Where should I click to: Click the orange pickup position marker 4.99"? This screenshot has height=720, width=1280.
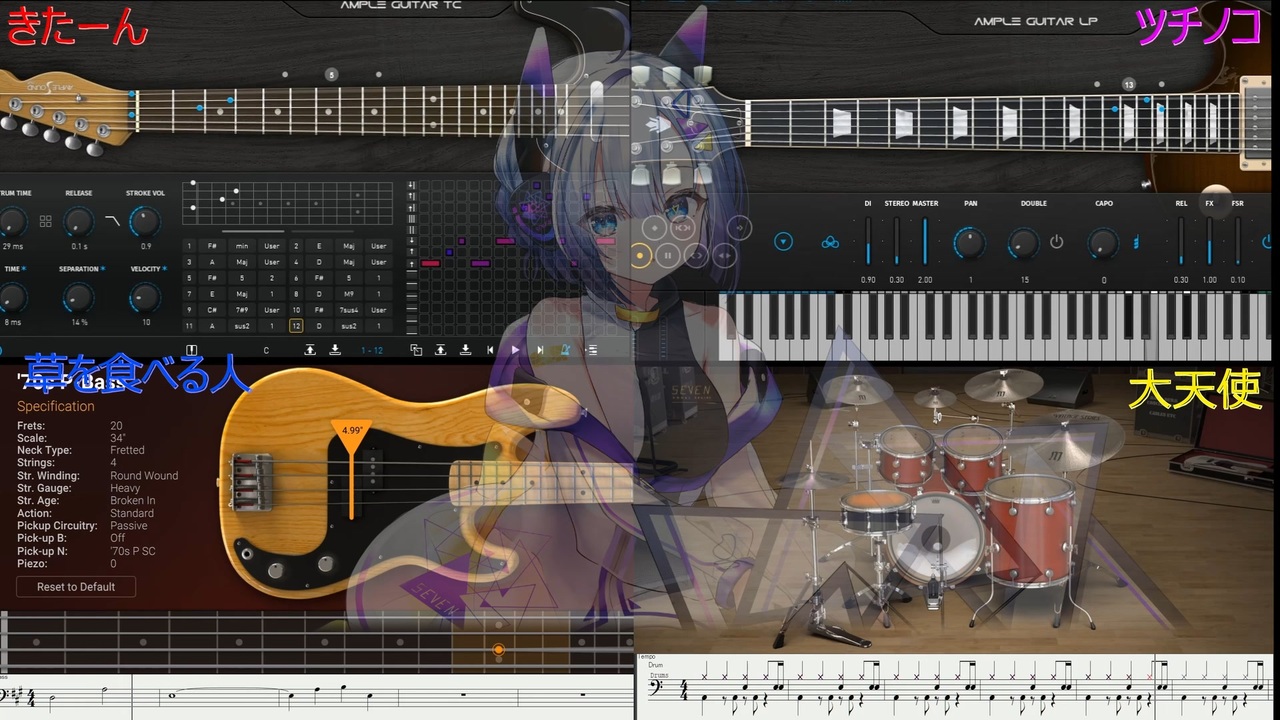pyautogui.click(x=351, y=432)
